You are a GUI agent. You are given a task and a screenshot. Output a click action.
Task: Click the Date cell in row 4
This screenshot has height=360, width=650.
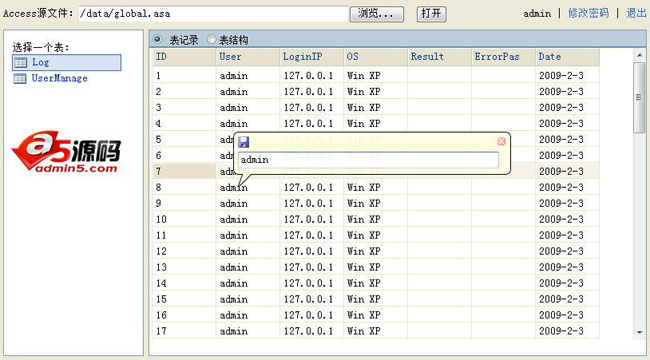pos(568,123)
